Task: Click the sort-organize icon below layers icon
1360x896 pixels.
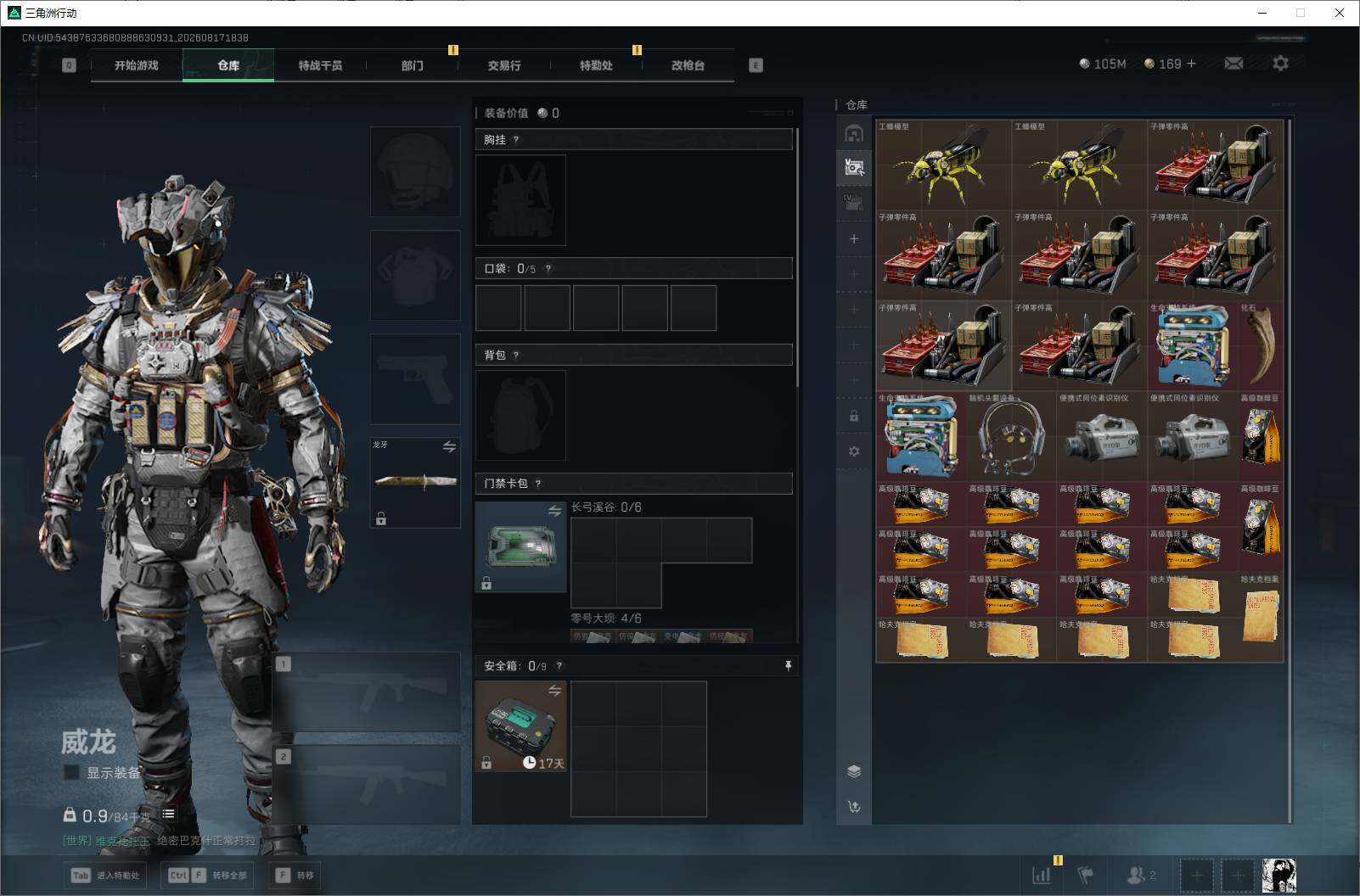Action: pos(854,807)
